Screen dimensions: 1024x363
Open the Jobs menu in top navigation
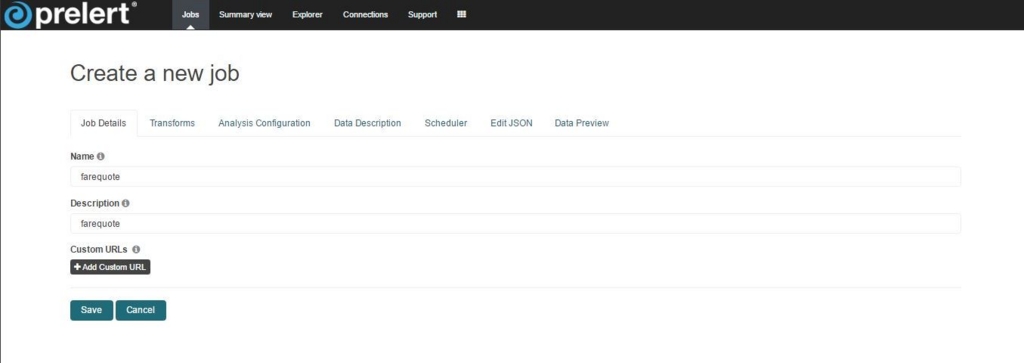point(191,14)
